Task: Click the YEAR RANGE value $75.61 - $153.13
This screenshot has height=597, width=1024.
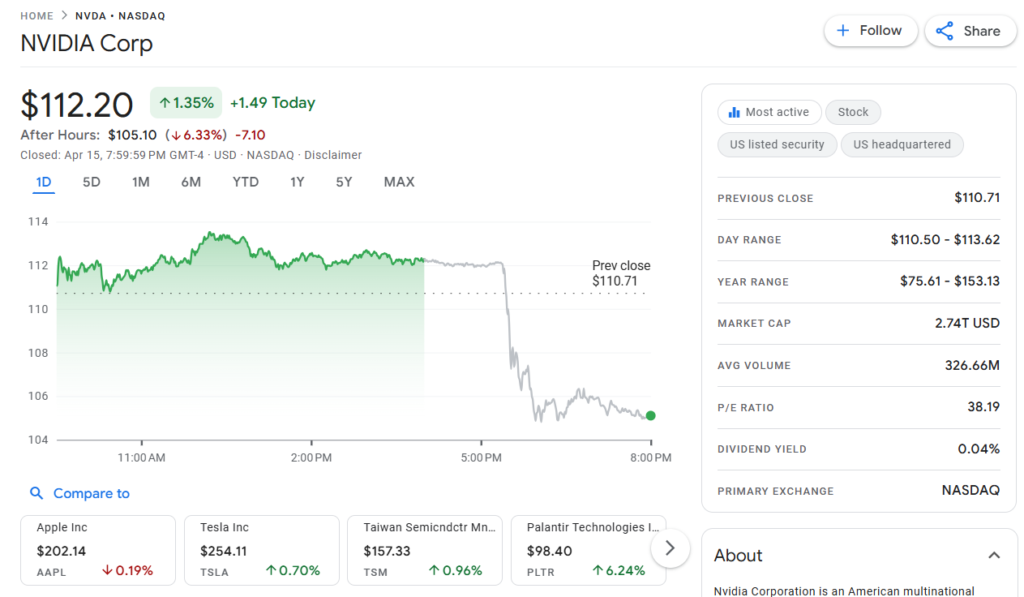Action: pyautogui.click(x=950, y=282)
